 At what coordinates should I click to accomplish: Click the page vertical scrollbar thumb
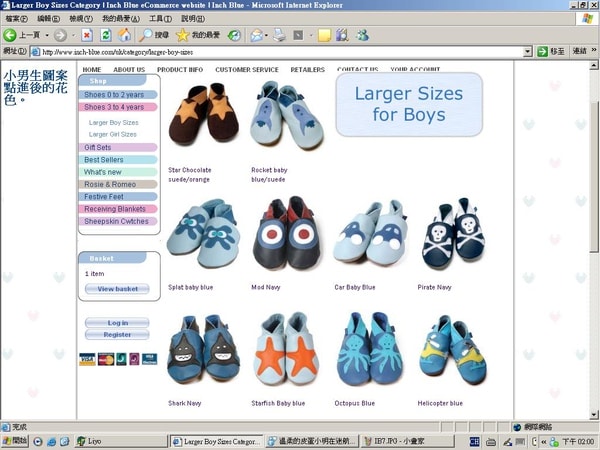coord(593,177)
